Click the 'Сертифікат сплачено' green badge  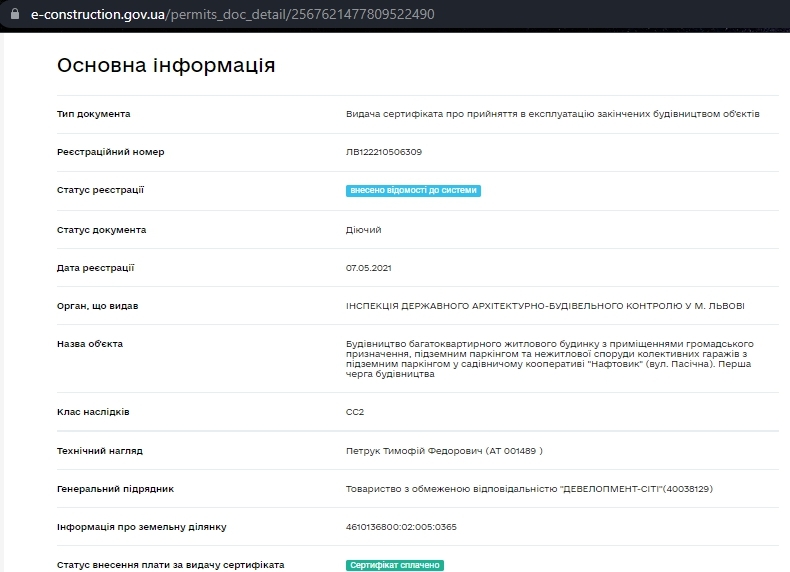394,565
